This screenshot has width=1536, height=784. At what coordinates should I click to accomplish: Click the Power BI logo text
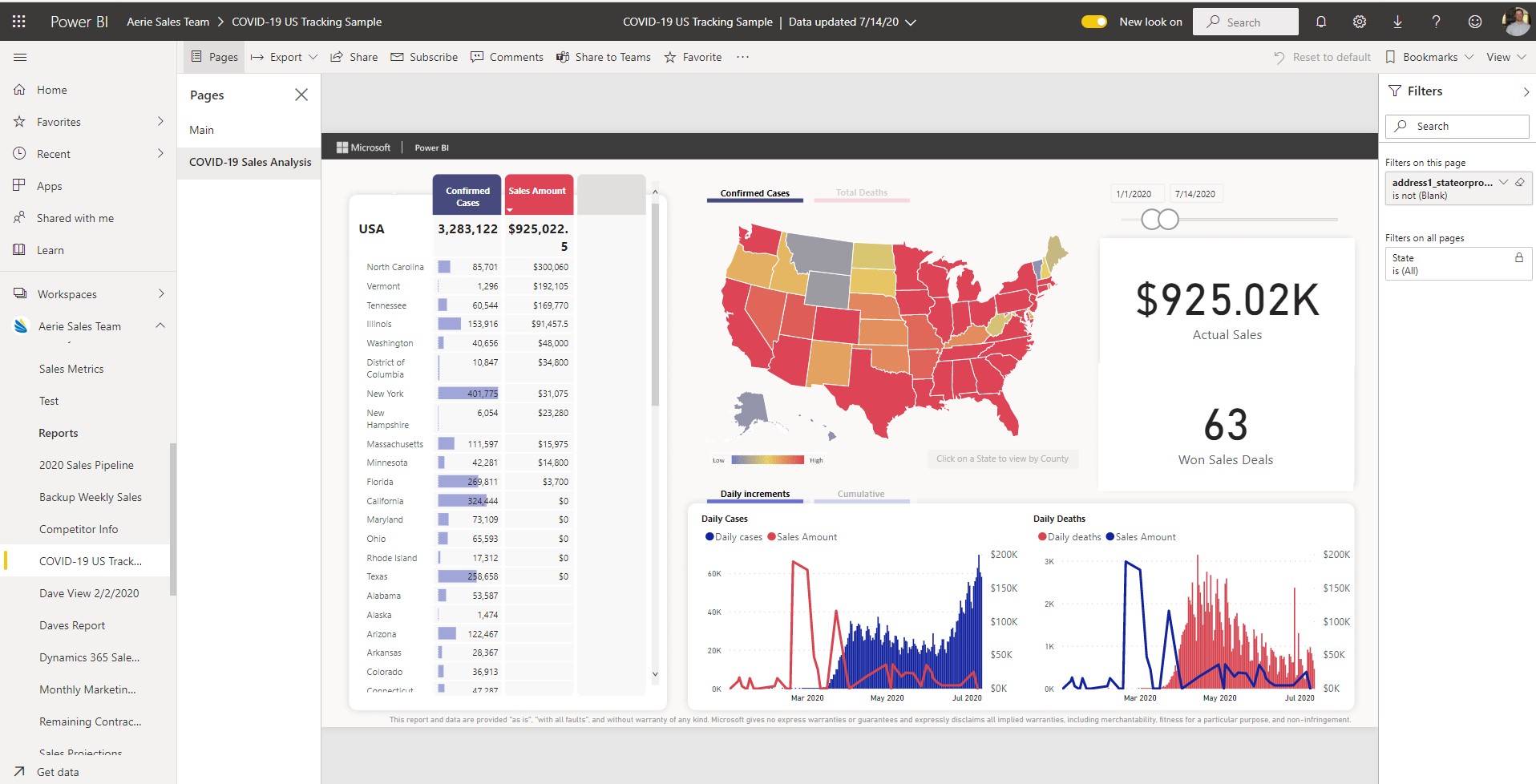pos(79,22)
